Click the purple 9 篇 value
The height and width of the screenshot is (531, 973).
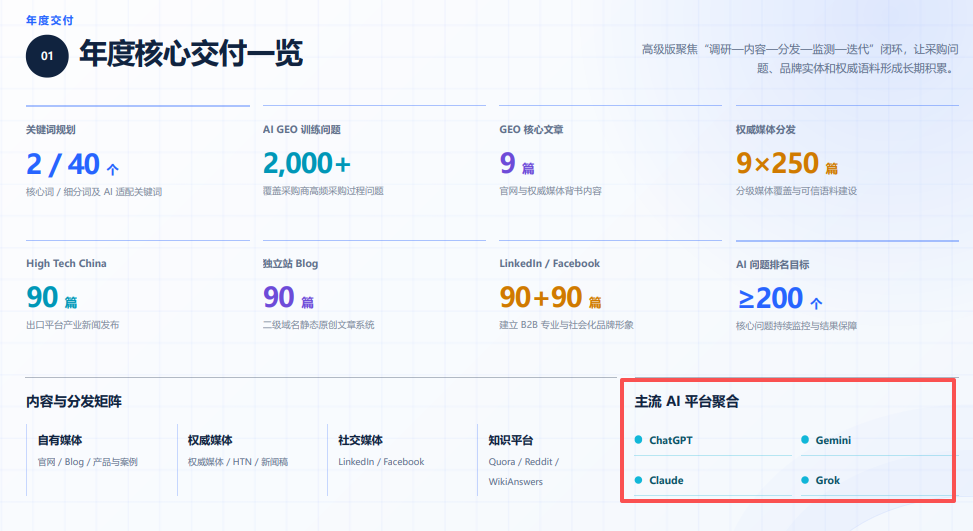517,164
